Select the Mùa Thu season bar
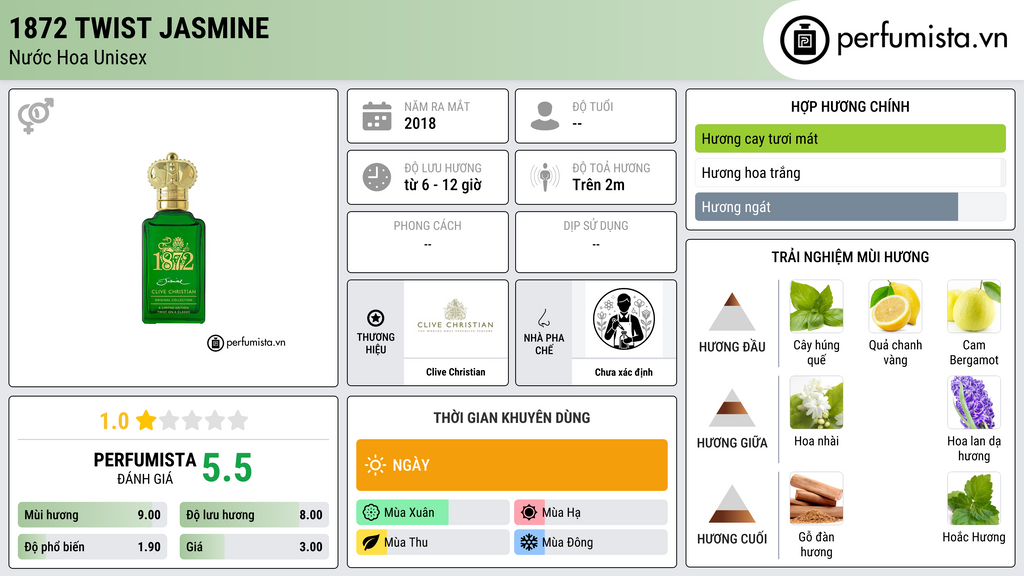Screen dimensions: 1024x576 click(x=432, y=542)
